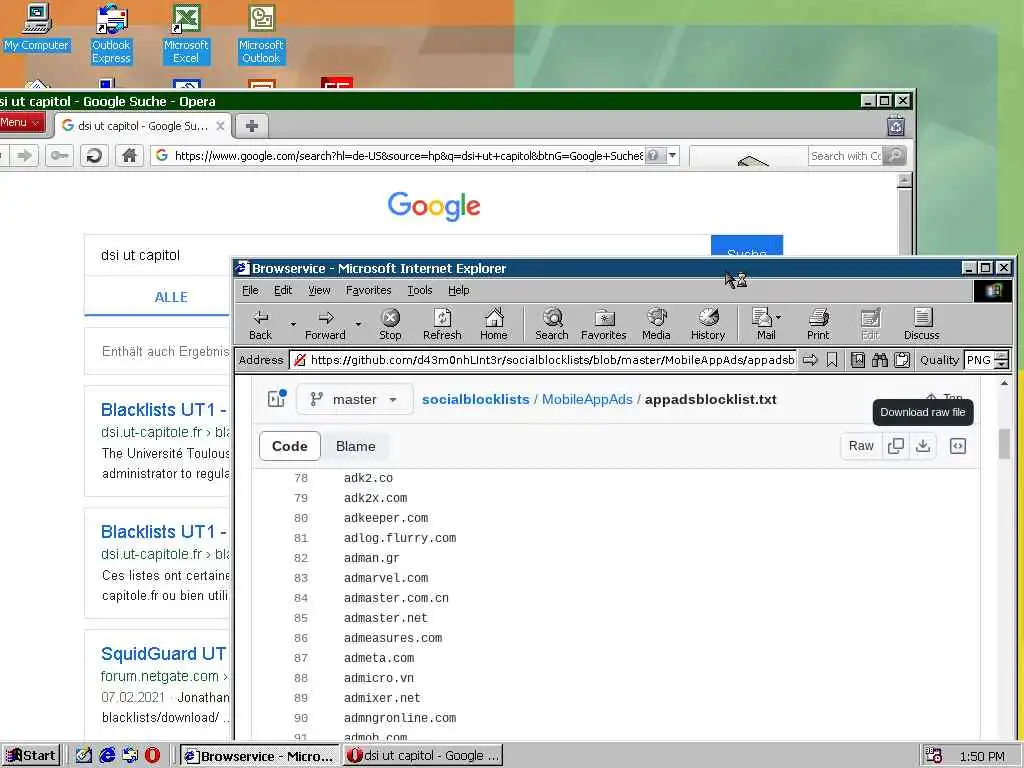
Task: Open the File menu in IE
Action: click(250, 290)
